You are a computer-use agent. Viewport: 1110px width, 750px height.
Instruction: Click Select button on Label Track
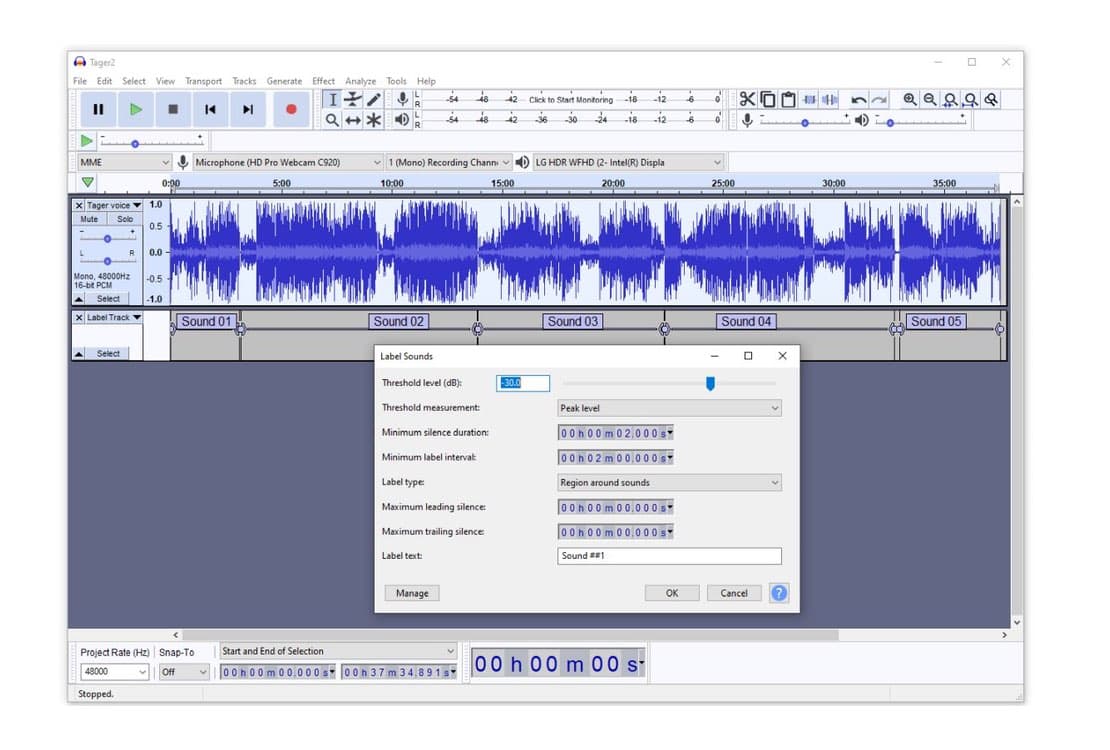click(x=108, y=353)
